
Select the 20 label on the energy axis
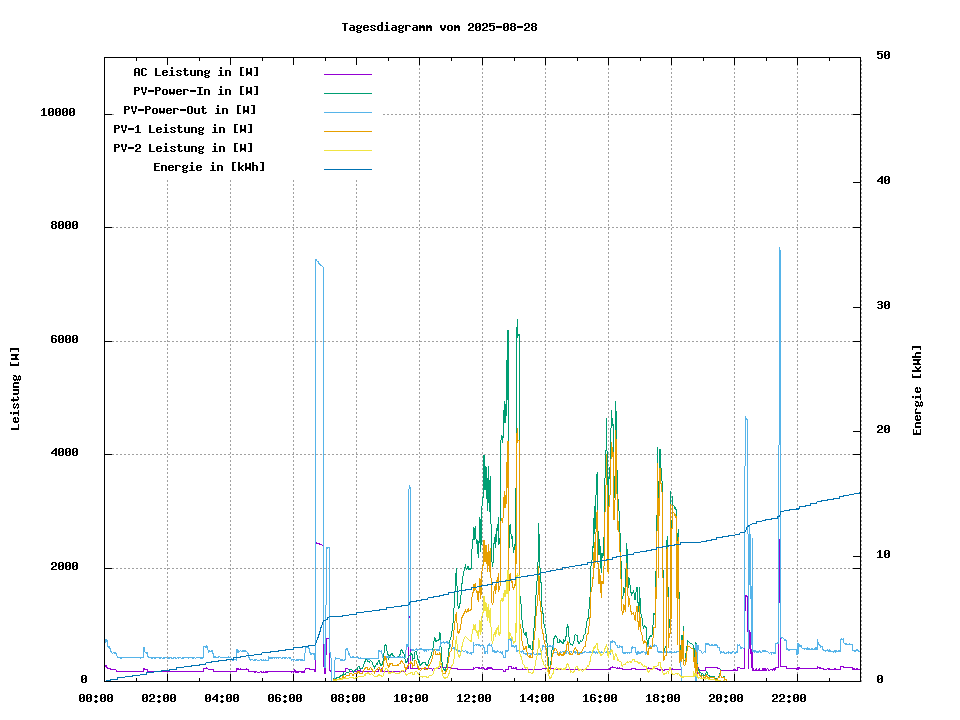(x=883, y=430)
